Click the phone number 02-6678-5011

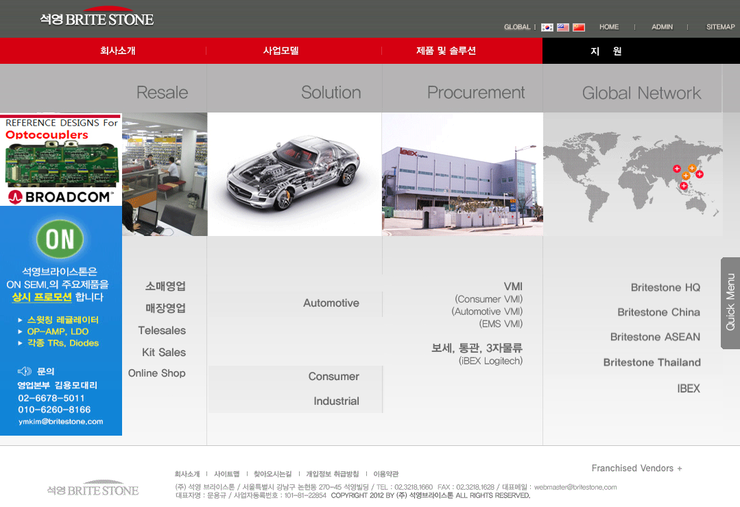tap(51, 398)
